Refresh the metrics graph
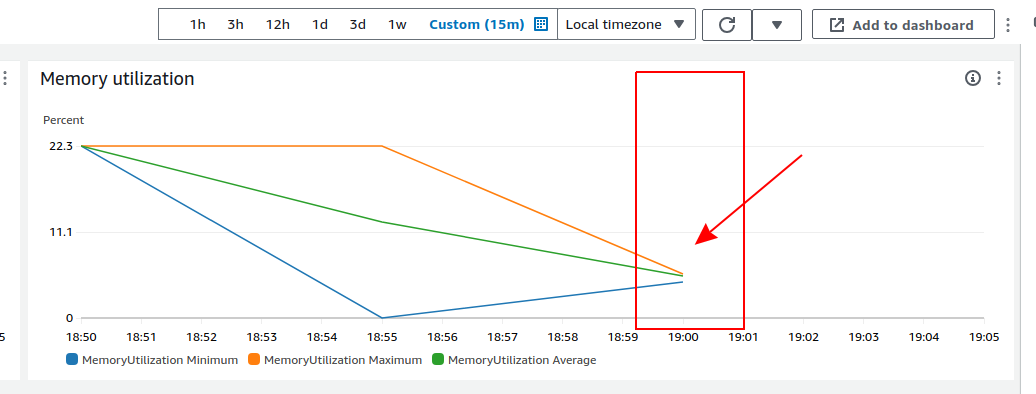Viewport: 1036px width, 394px height. [727, 25]
